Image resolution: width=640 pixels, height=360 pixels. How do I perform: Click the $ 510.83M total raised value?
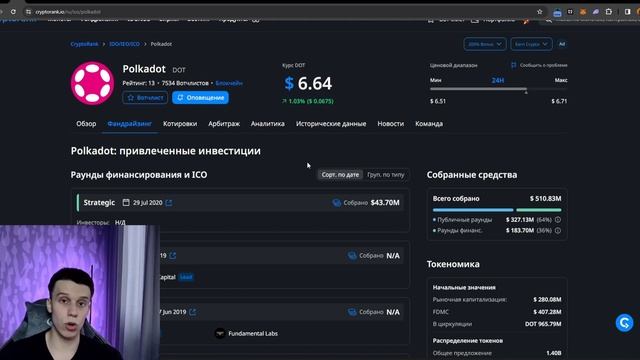tap(545, 198)
